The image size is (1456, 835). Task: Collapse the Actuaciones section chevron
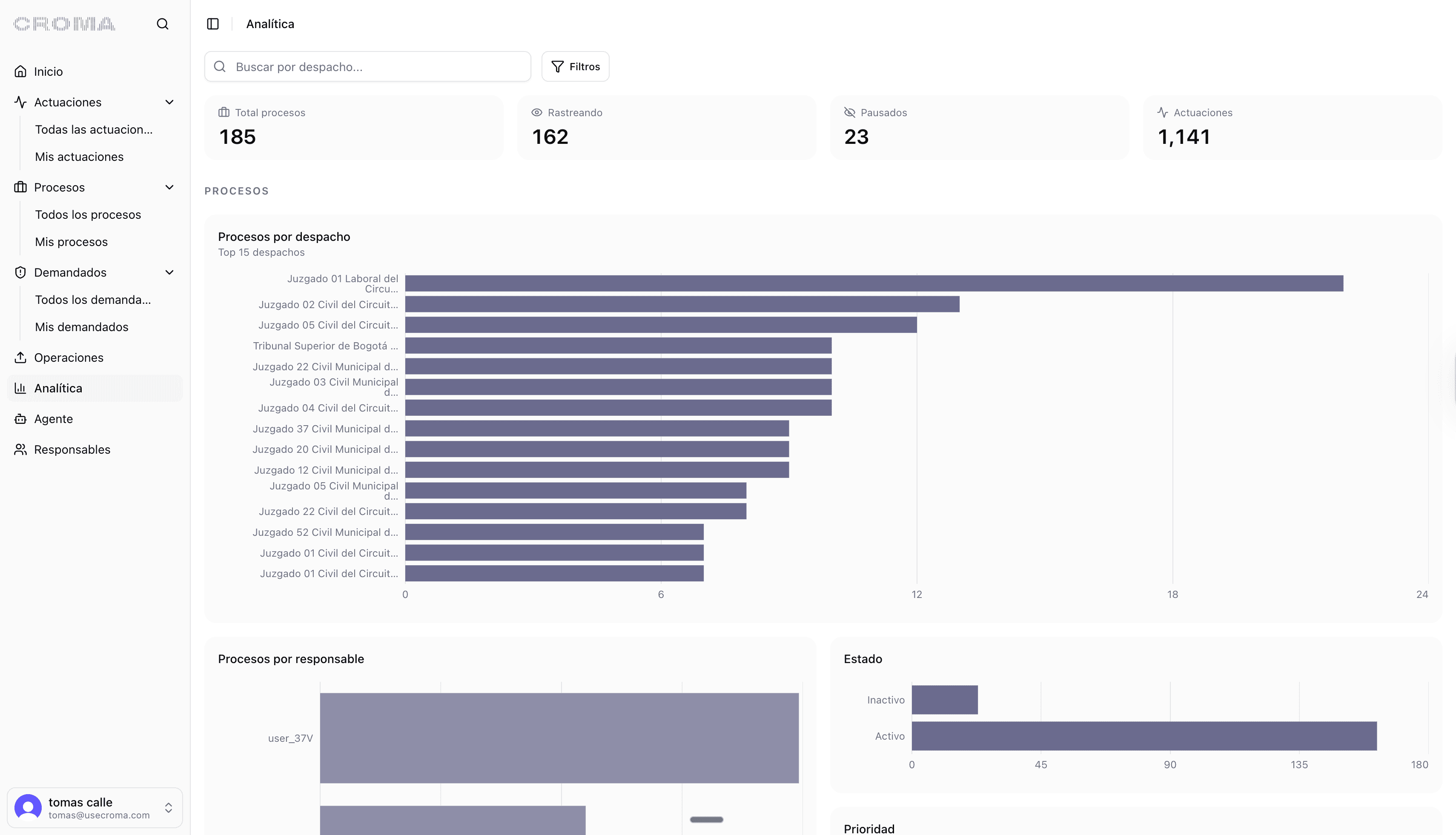coord(169,102)
